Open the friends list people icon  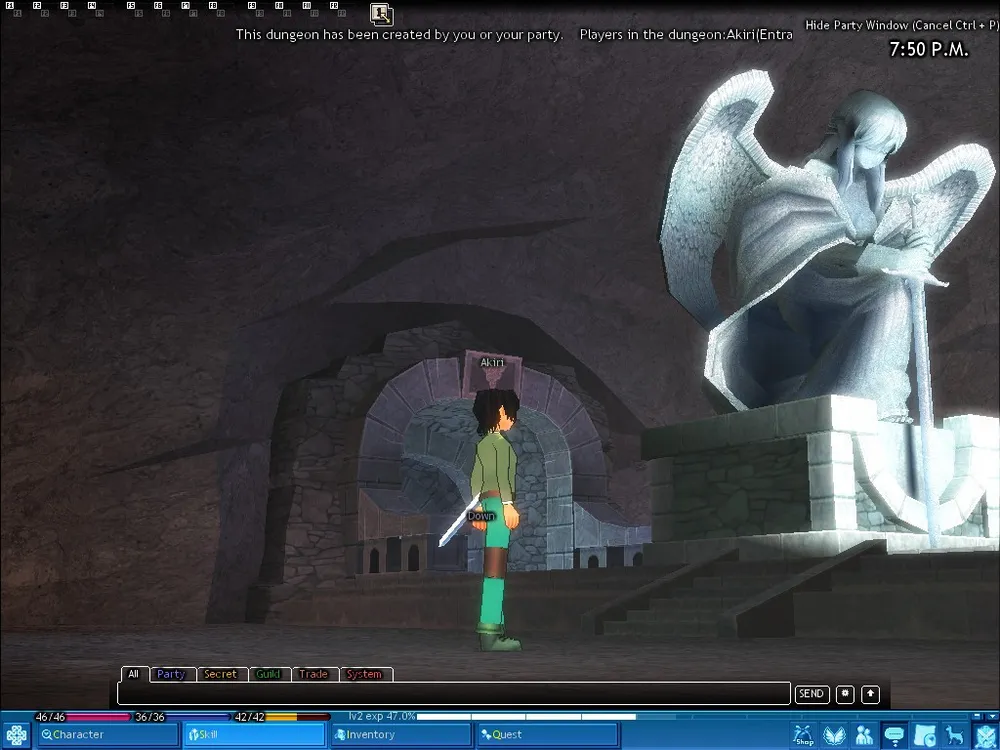[x=864, y=735]
